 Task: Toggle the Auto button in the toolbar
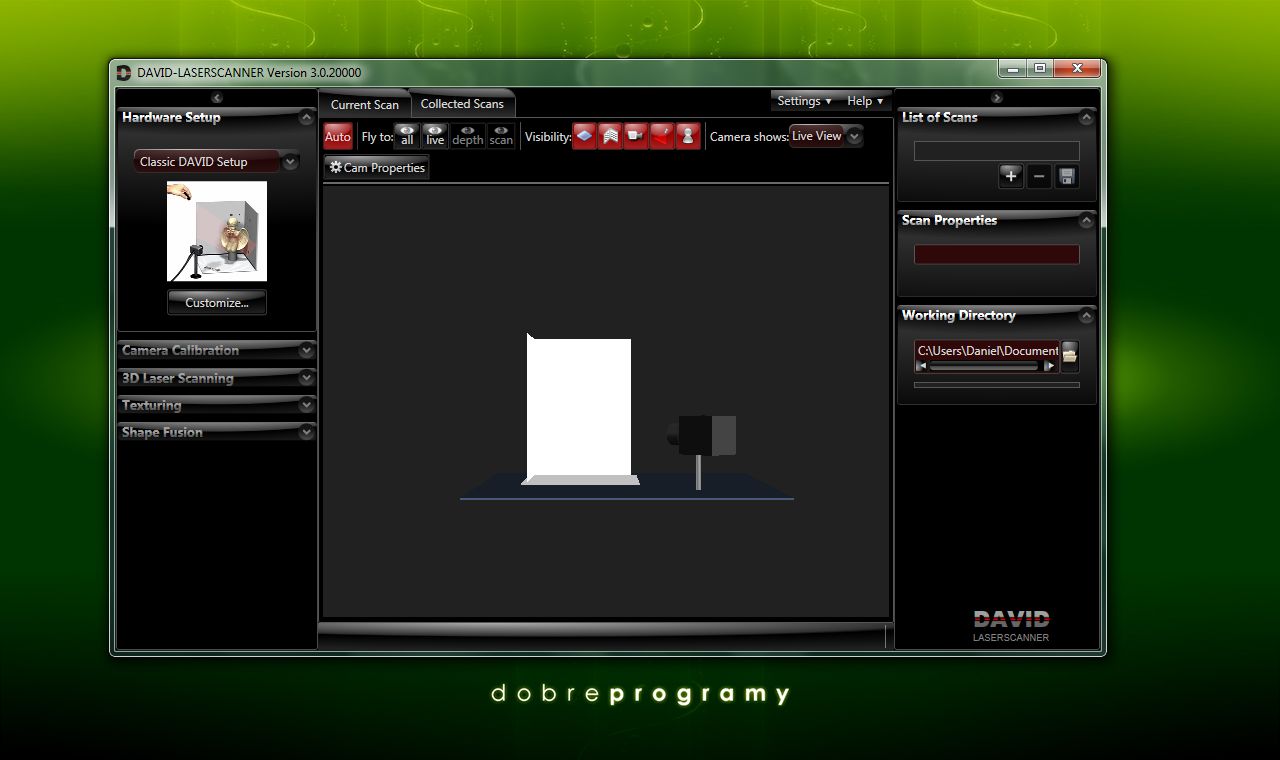[x=338, y=137]
